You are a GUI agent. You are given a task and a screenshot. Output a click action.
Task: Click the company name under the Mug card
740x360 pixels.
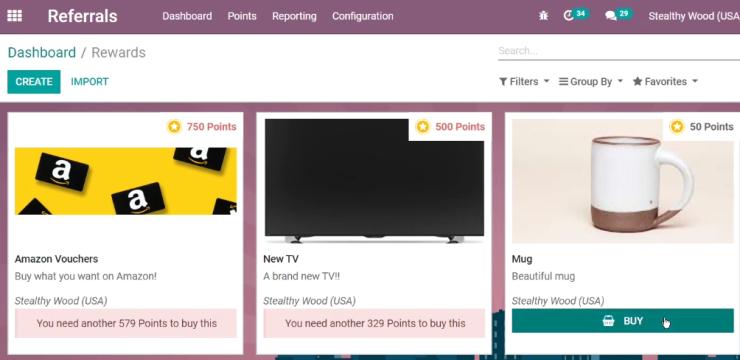tap(558, 301)
